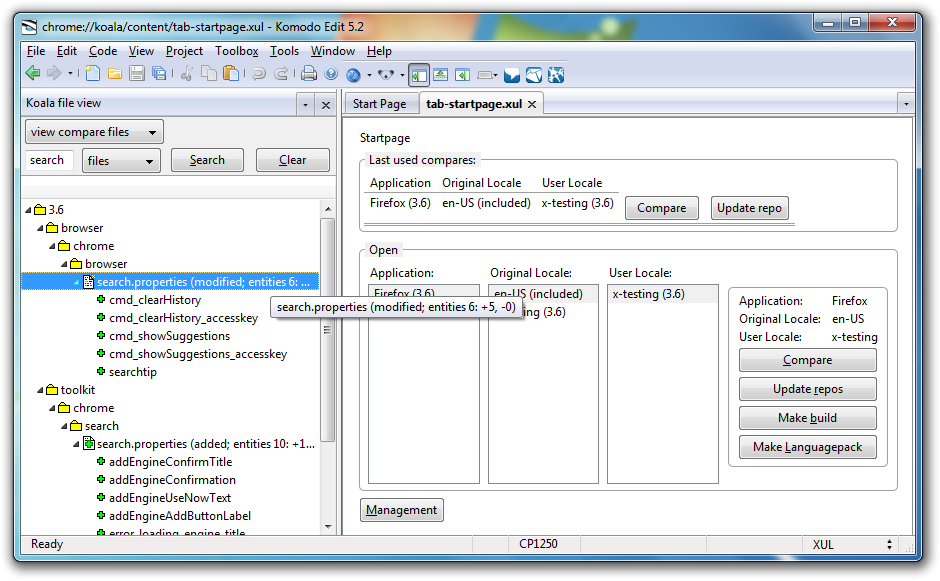This screenshot has height=581, width=940.
Task: Open the dropdown arrow beside the globe icon
Action: point(369,75)
